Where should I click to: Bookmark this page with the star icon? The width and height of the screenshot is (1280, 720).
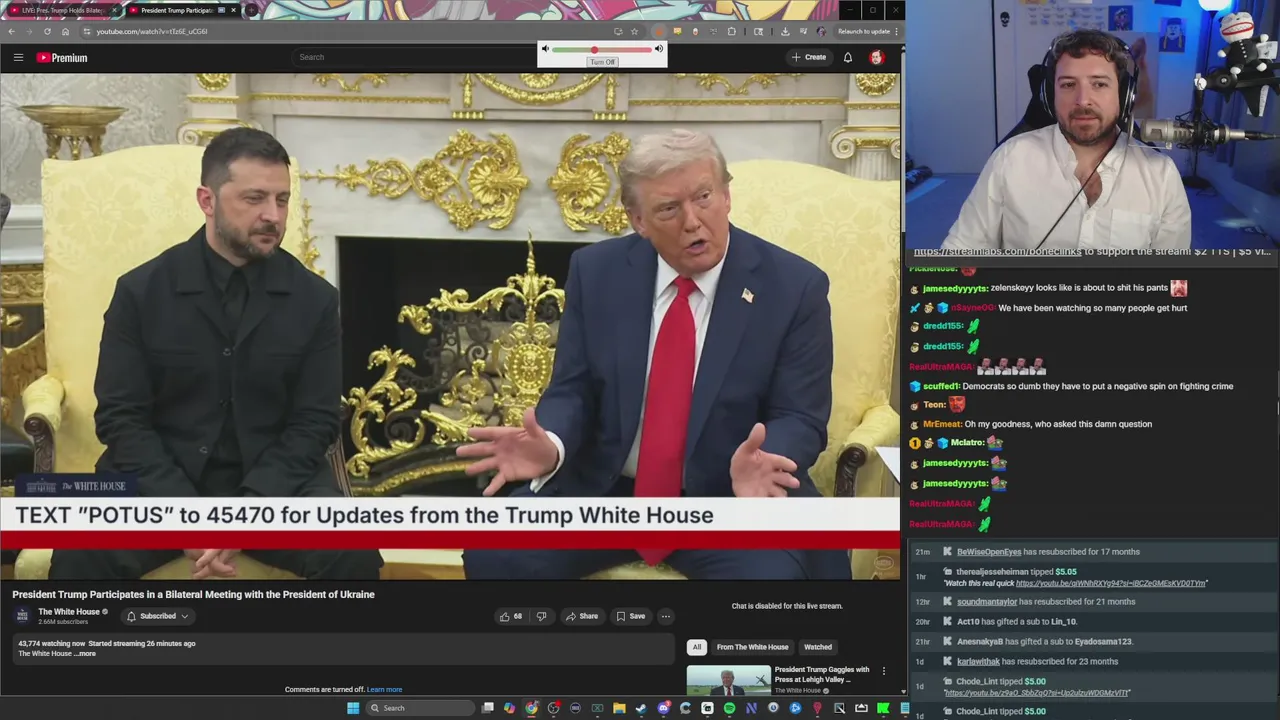[634, 31]
